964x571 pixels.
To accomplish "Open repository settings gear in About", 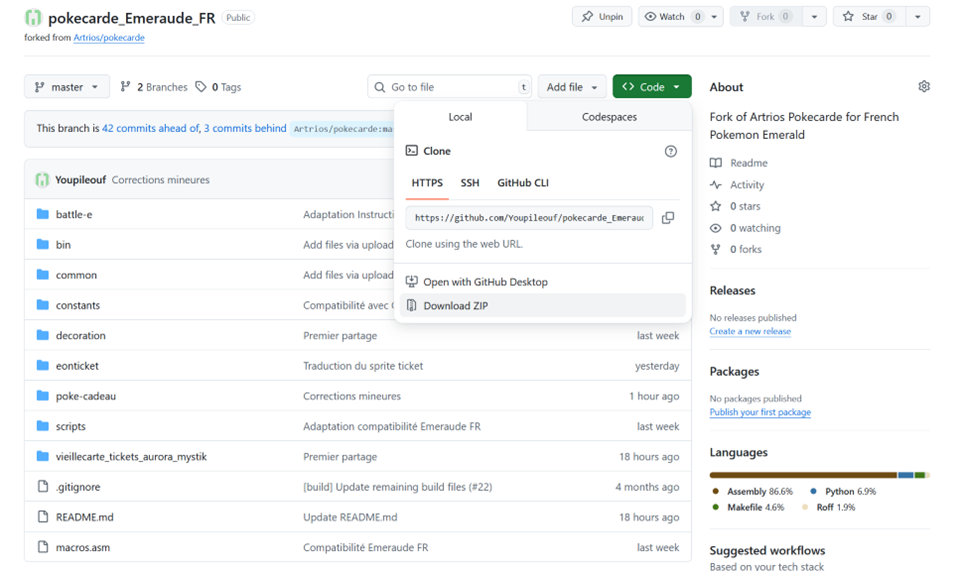I will click(923, 87).
